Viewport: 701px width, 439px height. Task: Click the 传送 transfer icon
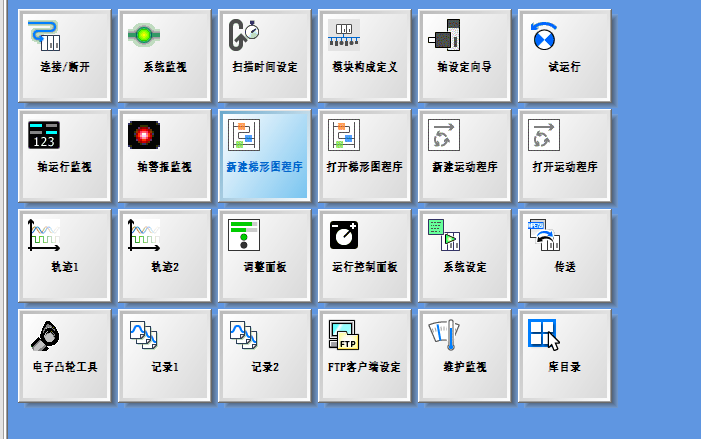564,254
